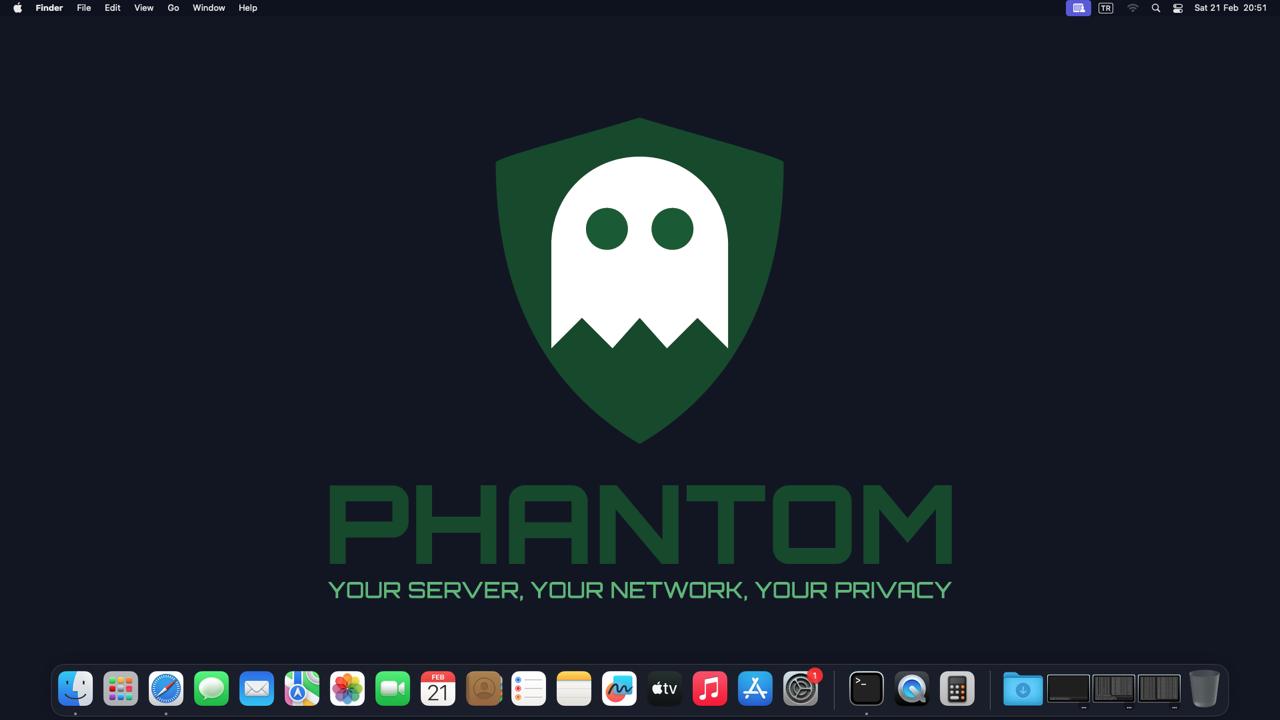
Task: Click the screen sharing status icon
Action: pos(1078,8)
